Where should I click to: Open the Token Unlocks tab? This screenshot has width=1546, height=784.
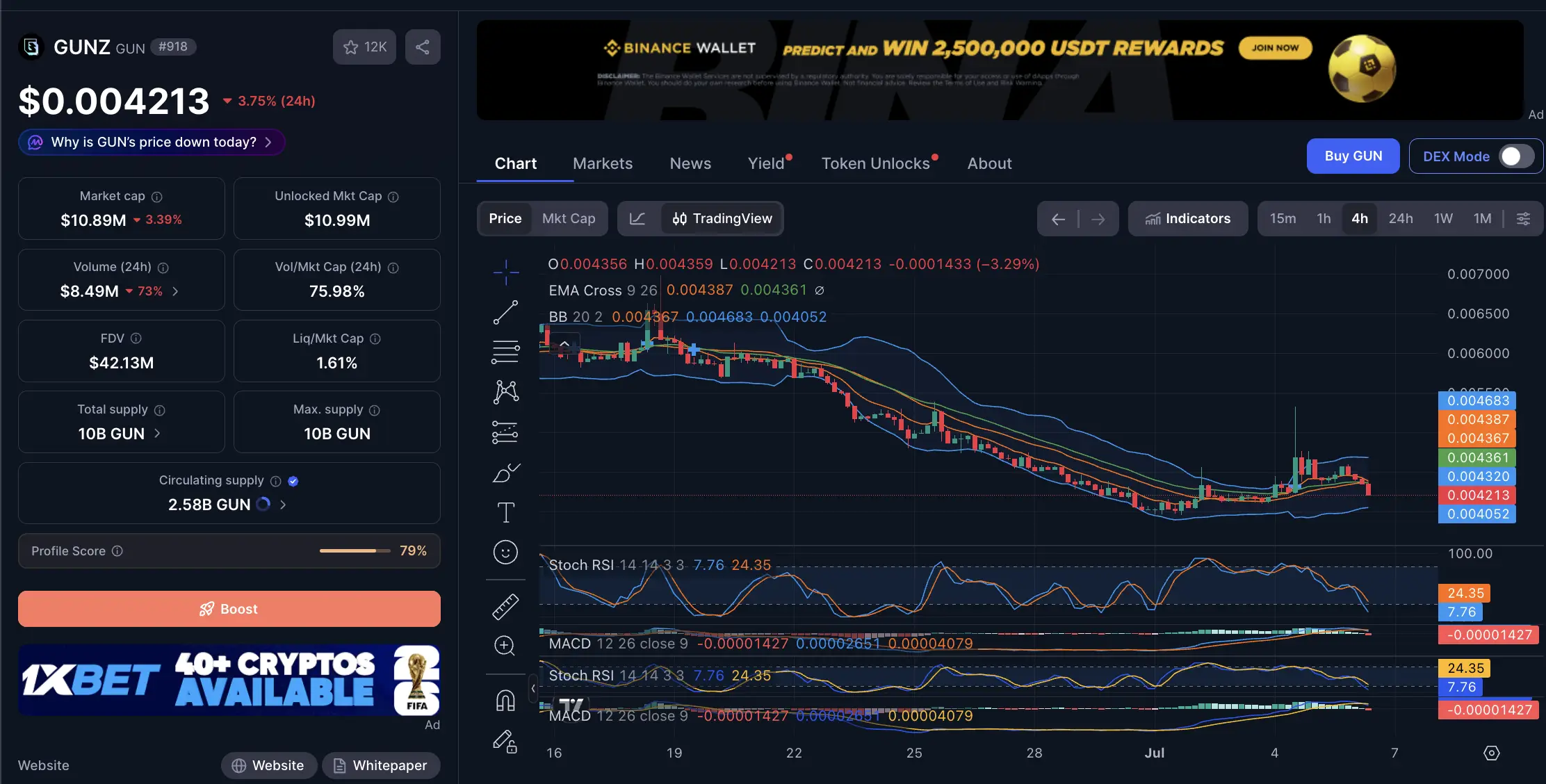tap(877, 164)
